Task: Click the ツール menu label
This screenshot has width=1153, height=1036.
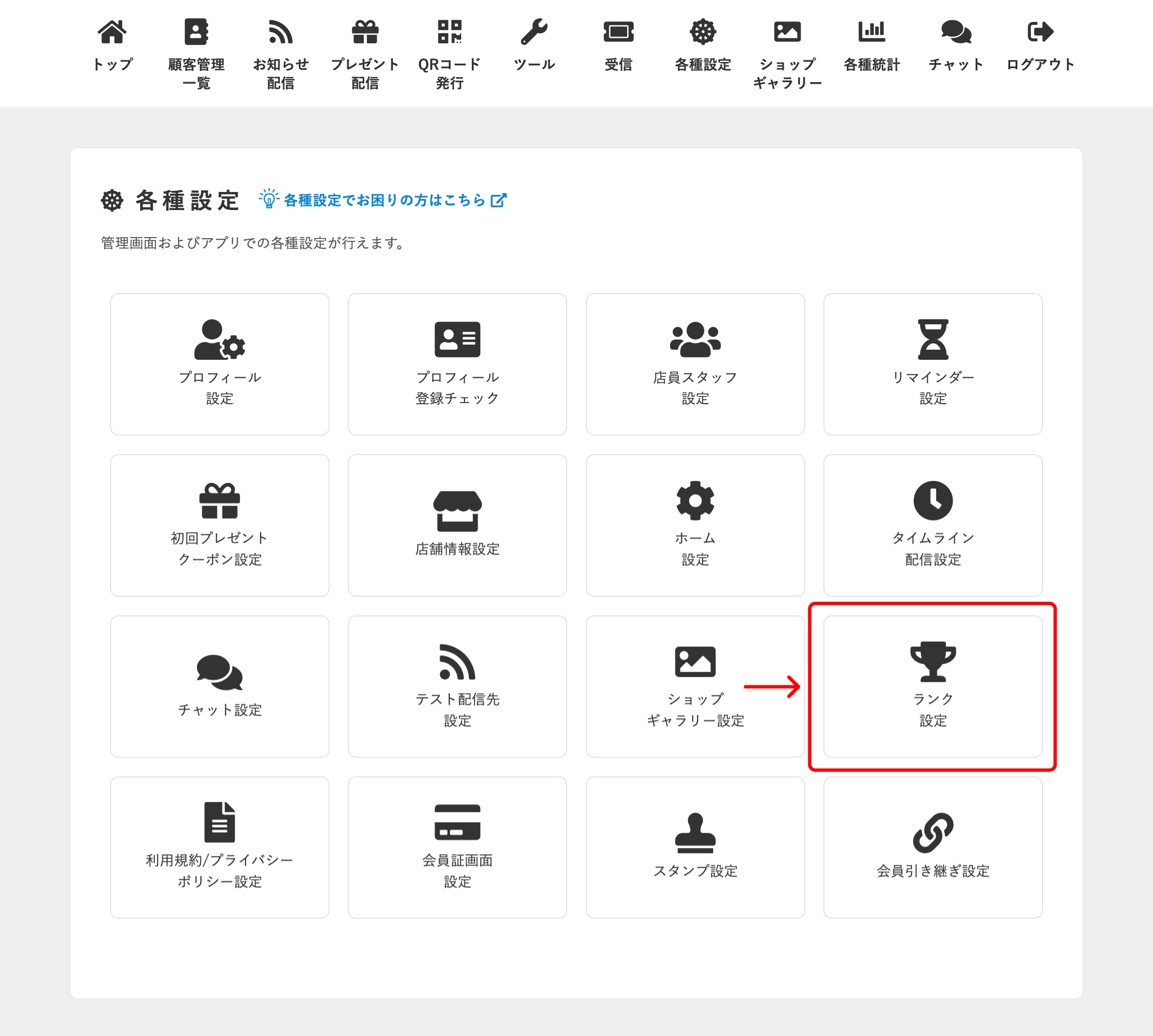Action: [x=534, y=64]
